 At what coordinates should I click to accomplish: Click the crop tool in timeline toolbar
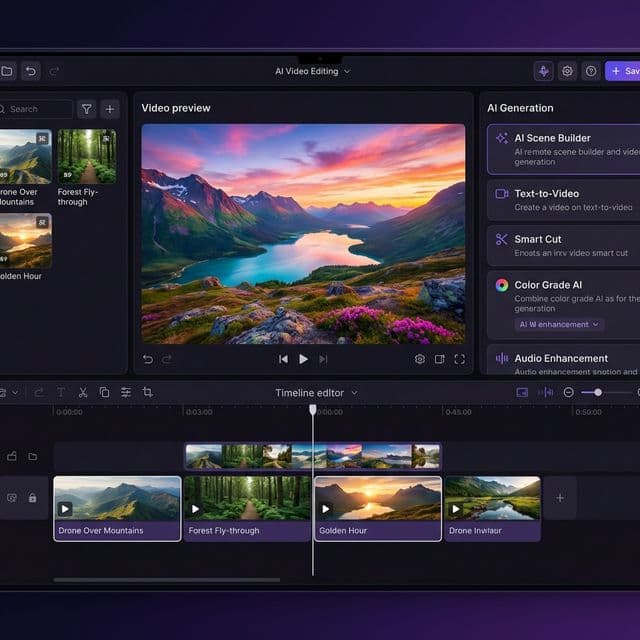click(148, 393)
